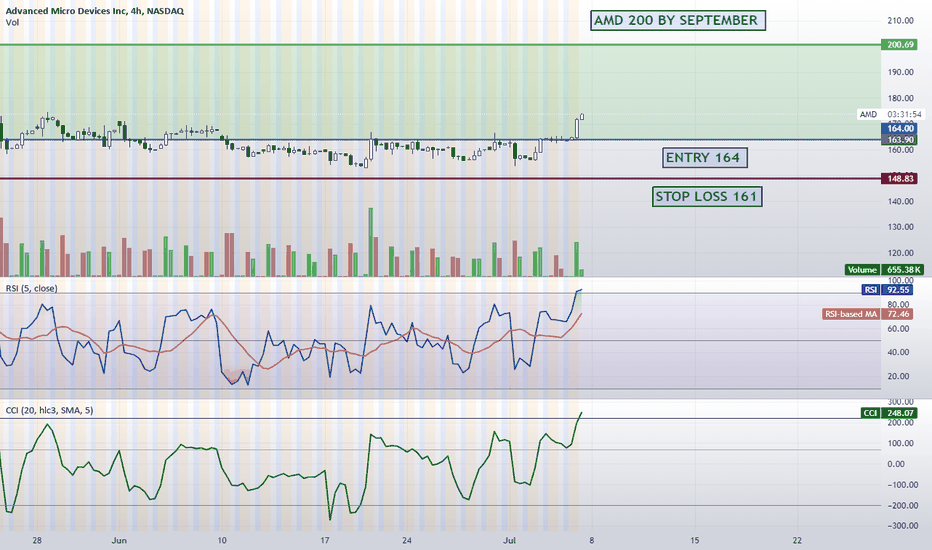Screen dimensions: 932x550
Task: Click the 148.83 red stop price label
Action: click(x=900, y=178)
